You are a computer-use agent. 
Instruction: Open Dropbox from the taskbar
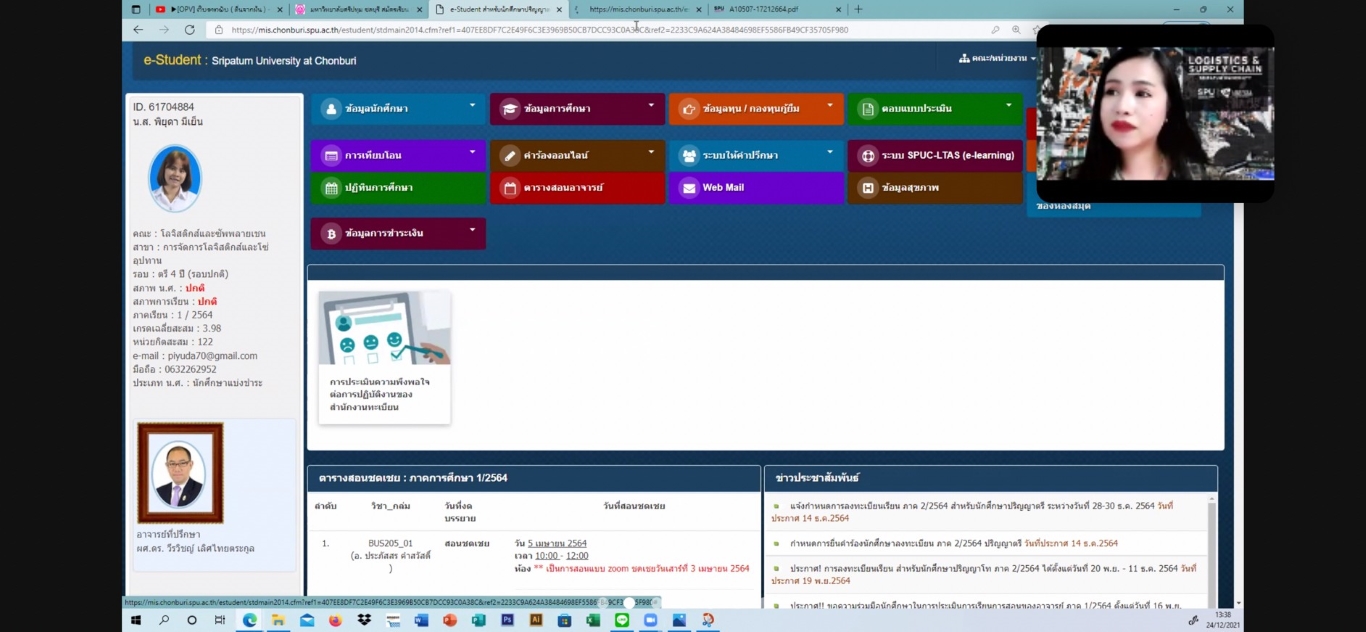pos(364,620)
